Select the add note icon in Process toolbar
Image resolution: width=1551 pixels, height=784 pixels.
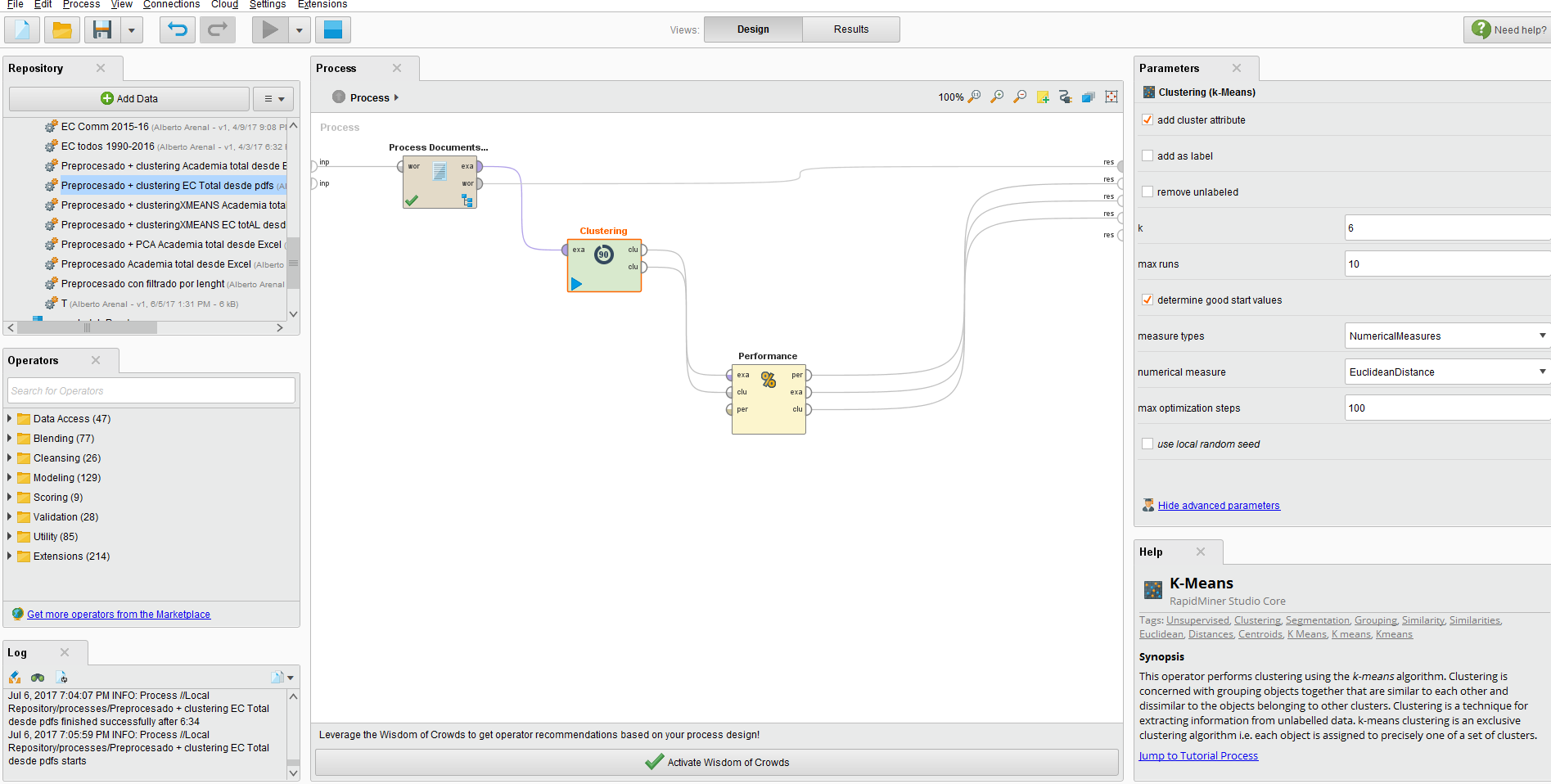(x=1043, y=97)
